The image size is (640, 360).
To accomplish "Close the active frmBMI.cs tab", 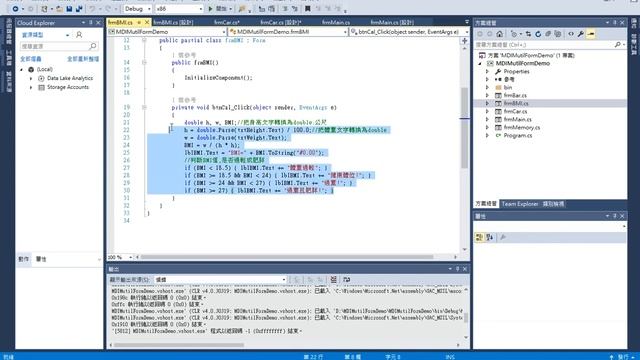I will click(x=147, y=22).
